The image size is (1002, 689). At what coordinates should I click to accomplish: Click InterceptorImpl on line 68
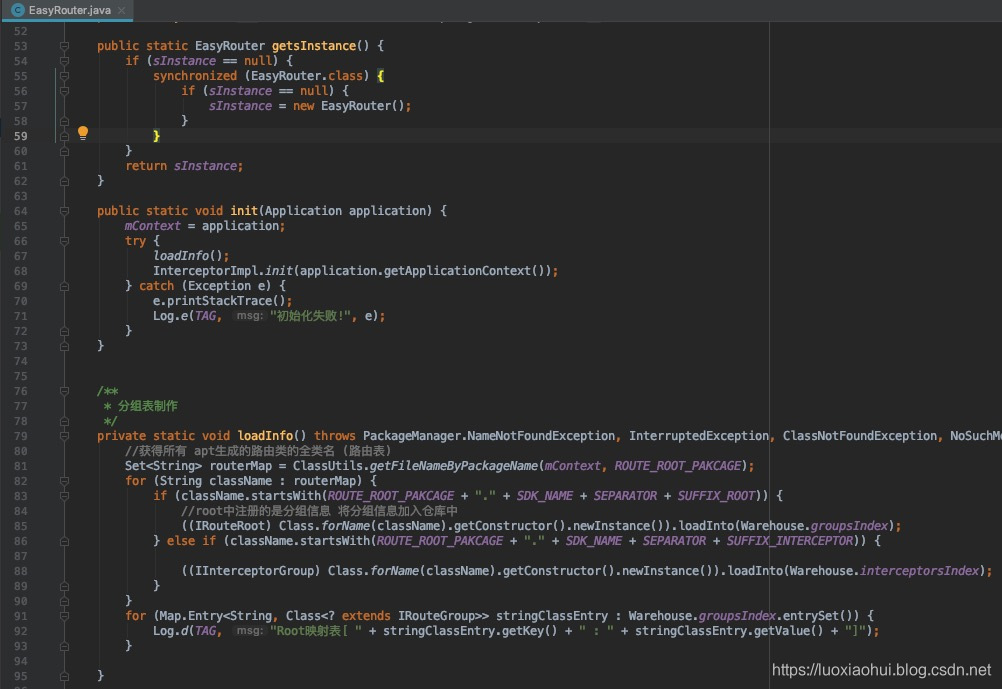click(205, 271)
